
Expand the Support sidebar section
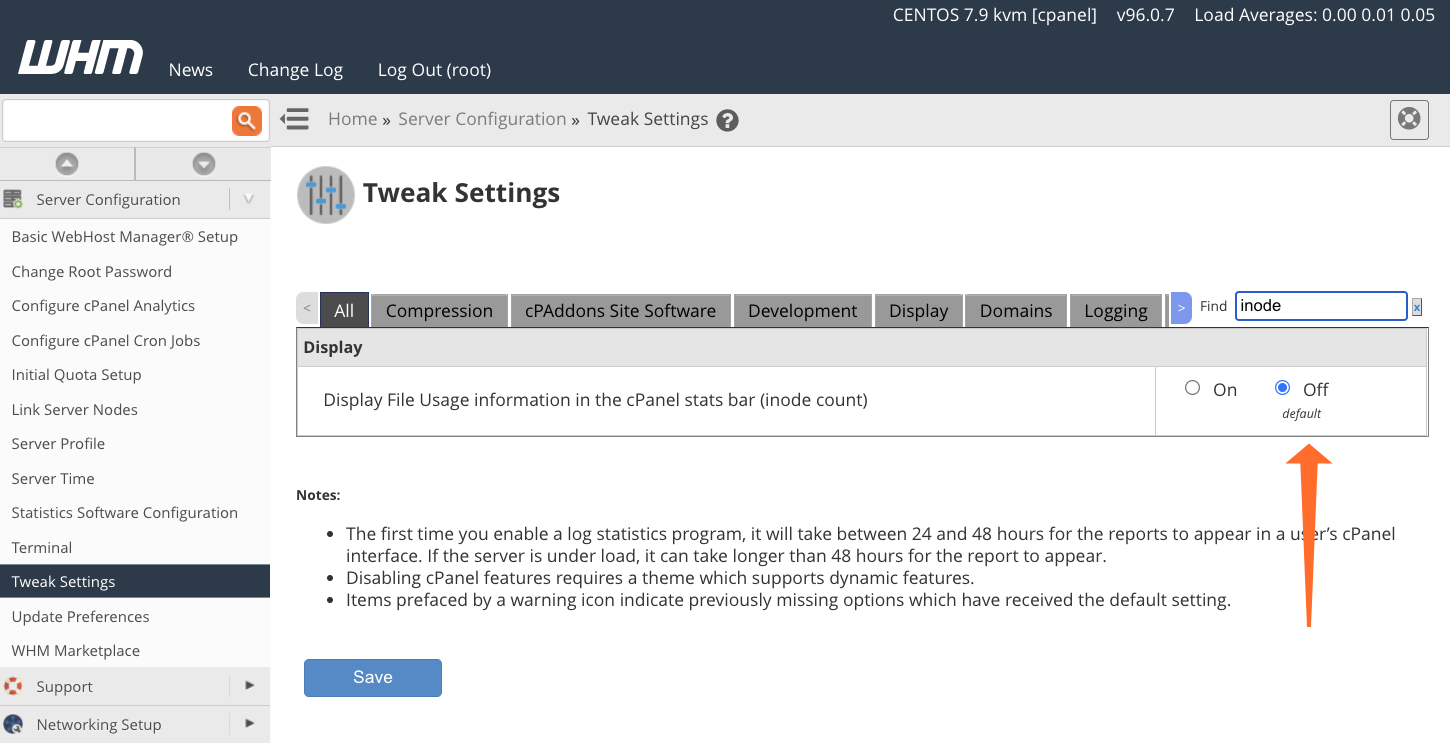249,686
